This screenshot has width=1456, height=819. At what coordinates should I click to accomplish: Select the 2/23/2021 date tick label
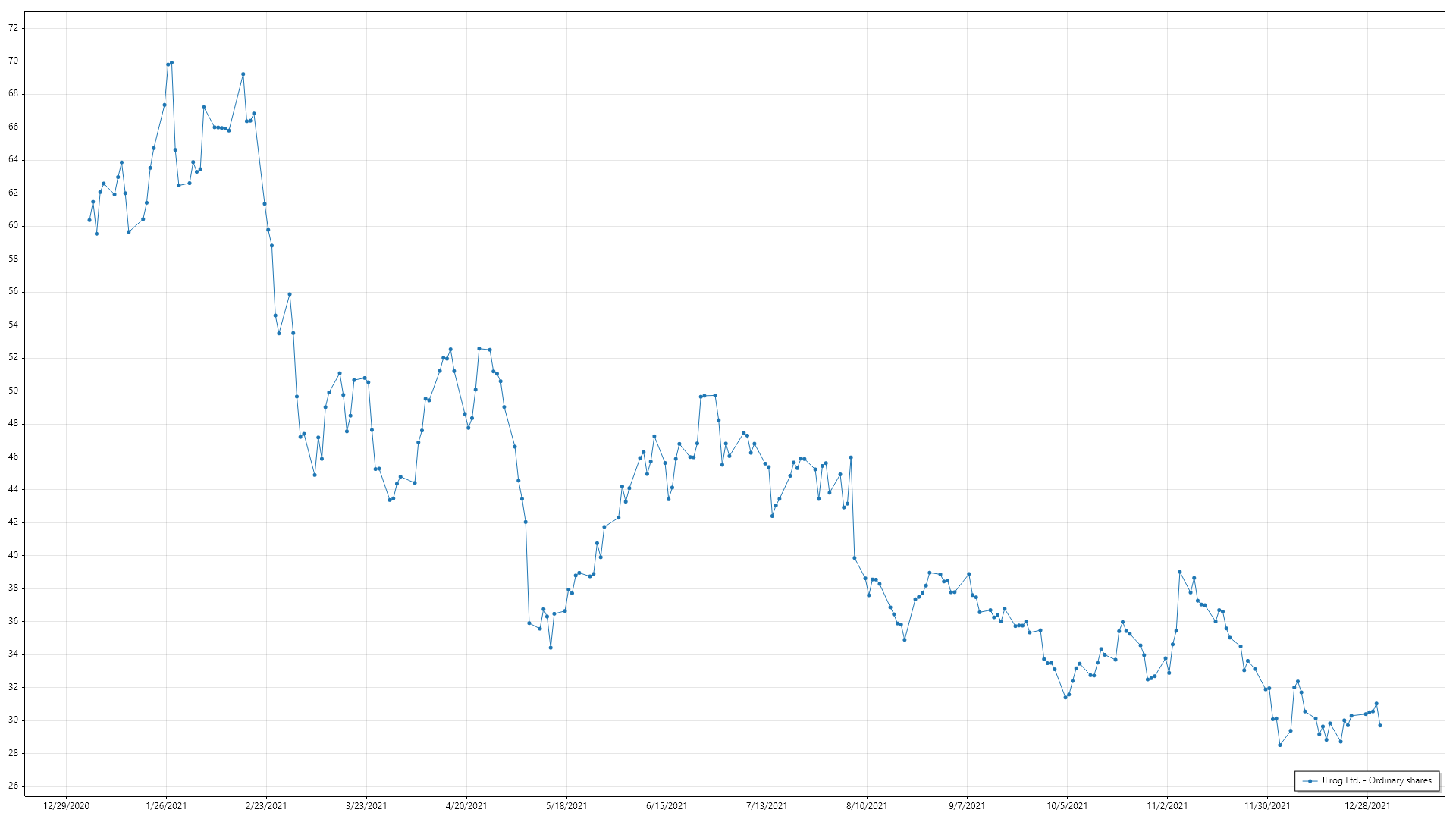click(x=266, y=806)
